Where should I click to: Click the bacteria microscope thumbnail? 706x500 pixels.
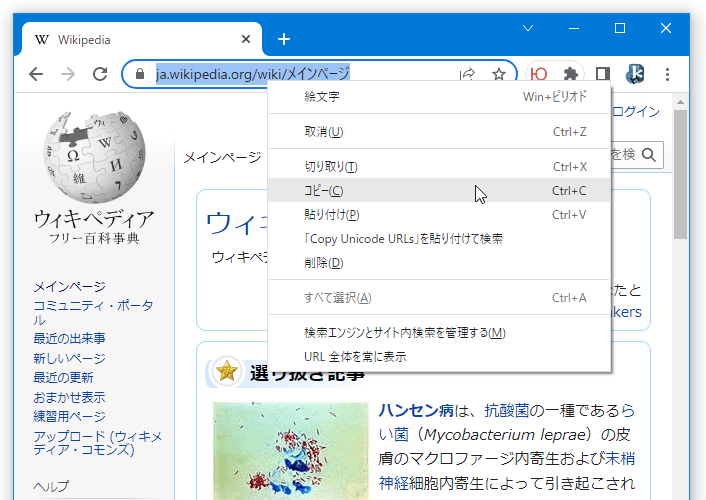click(x=290, y=451)
